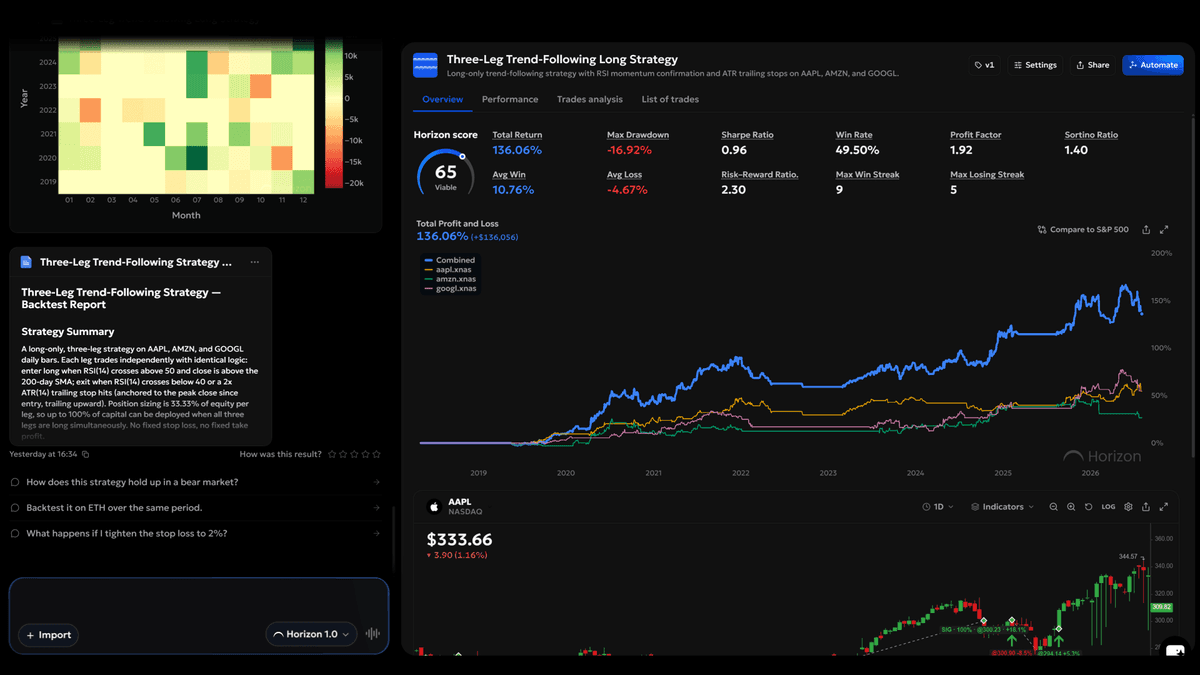This screenshot has width=1200, height=675.
Task: Ask about tightening stop loss to 2%
Action: (x=195, y=533)
